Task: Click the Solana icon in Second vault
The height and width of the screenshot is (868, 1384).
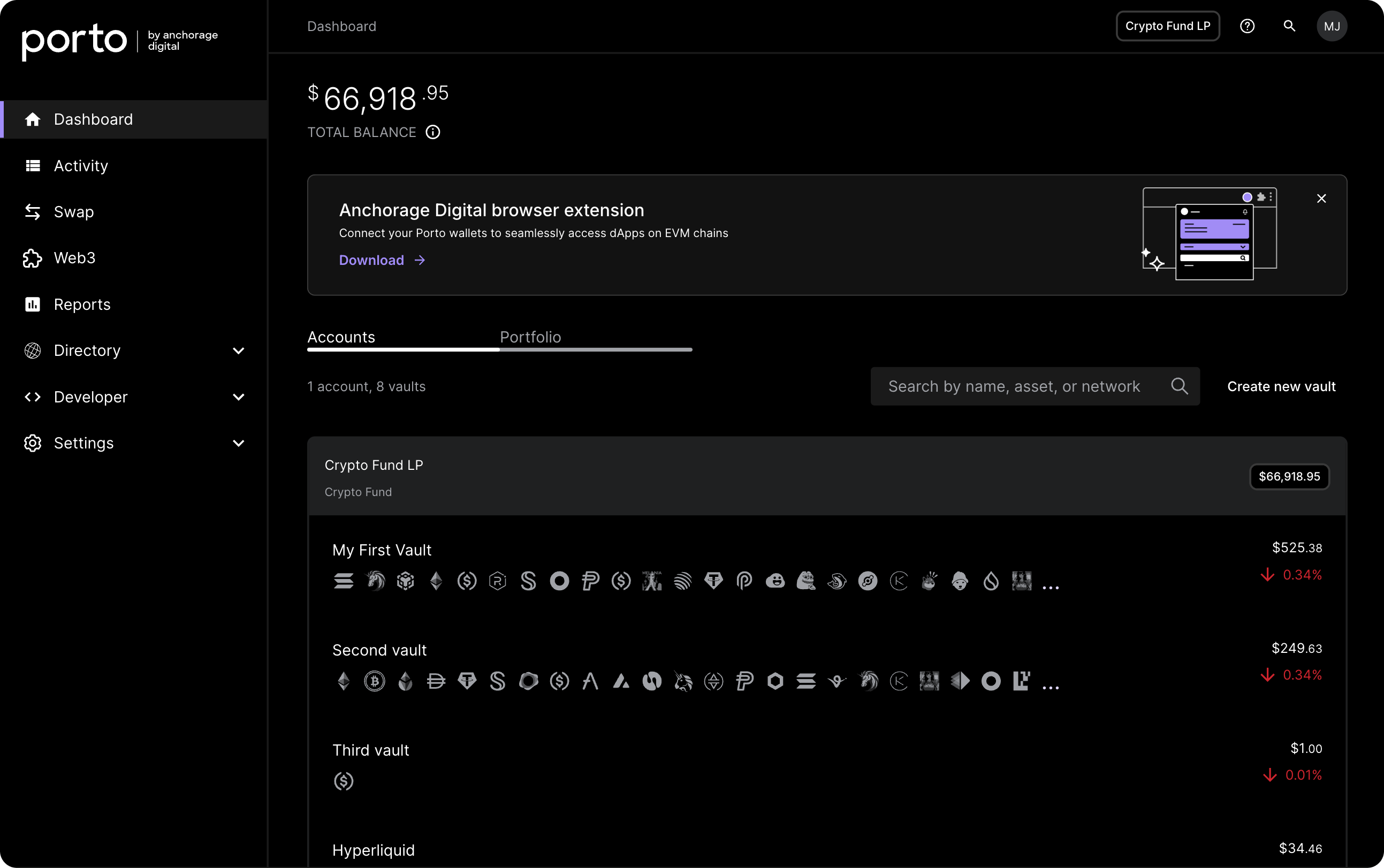Action: [806, 681]
